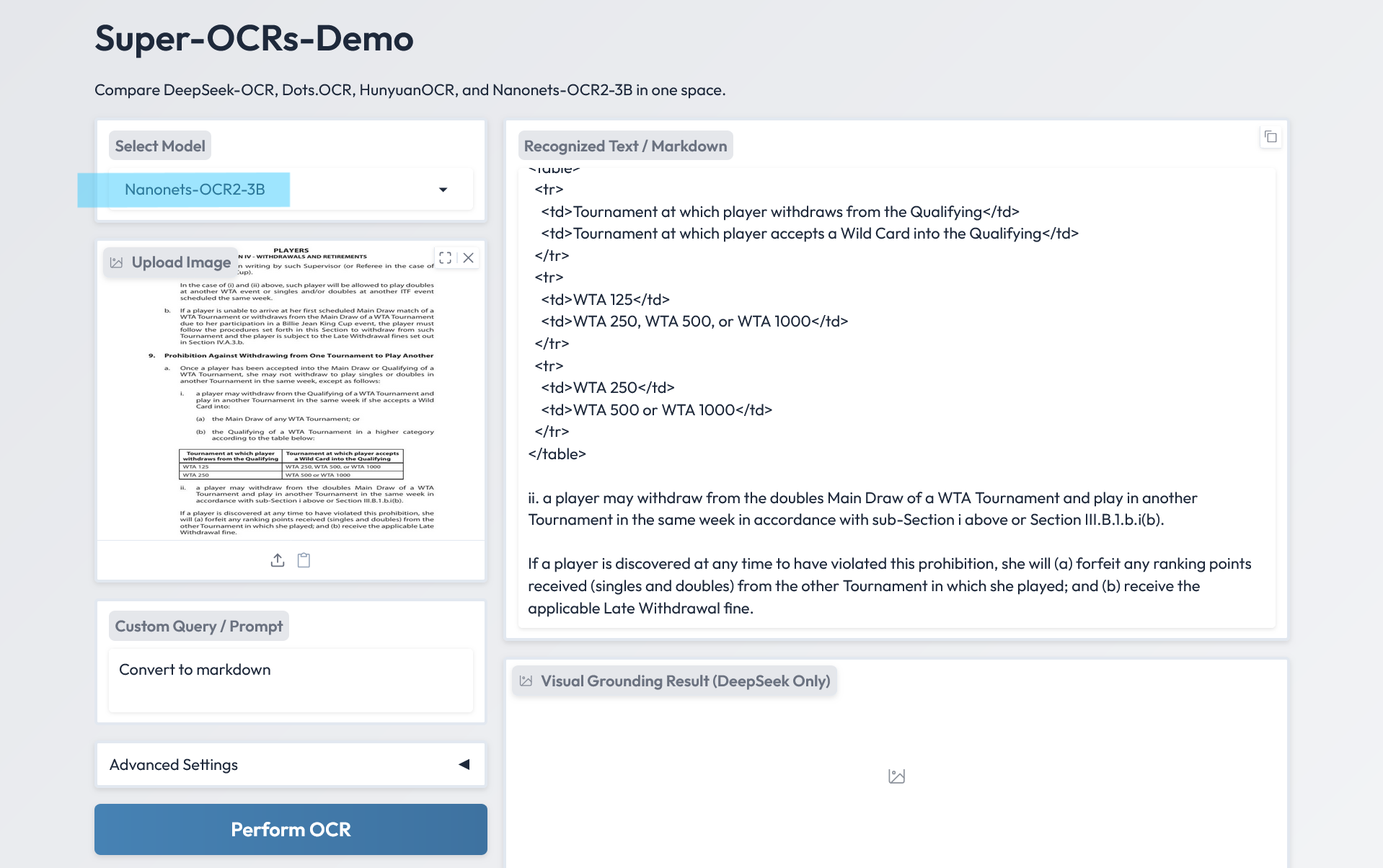Click the Custom Query / Prompt label
The height and width of the screenshot is (868, 1383).
point(199,626)
